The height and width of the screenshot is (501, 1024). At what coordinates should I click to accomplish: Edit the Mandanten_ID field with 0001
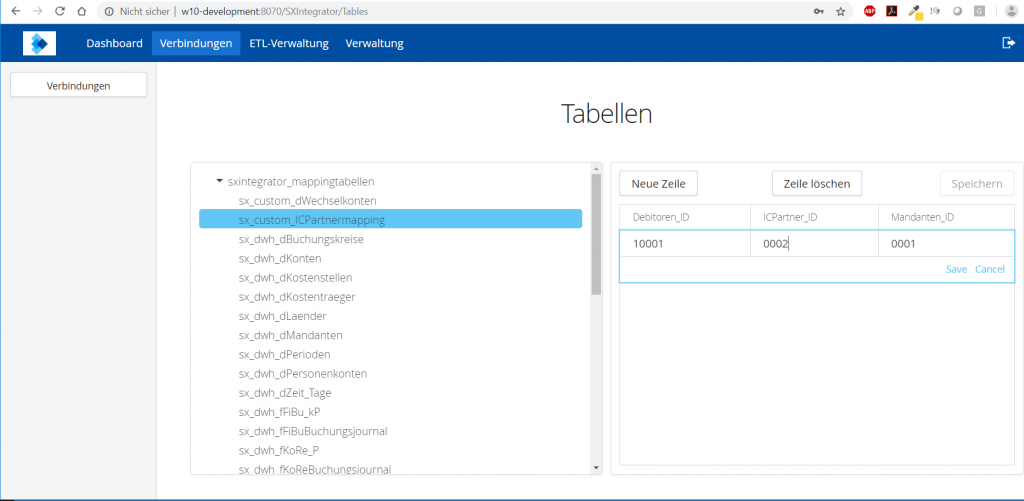click(946, 244)
